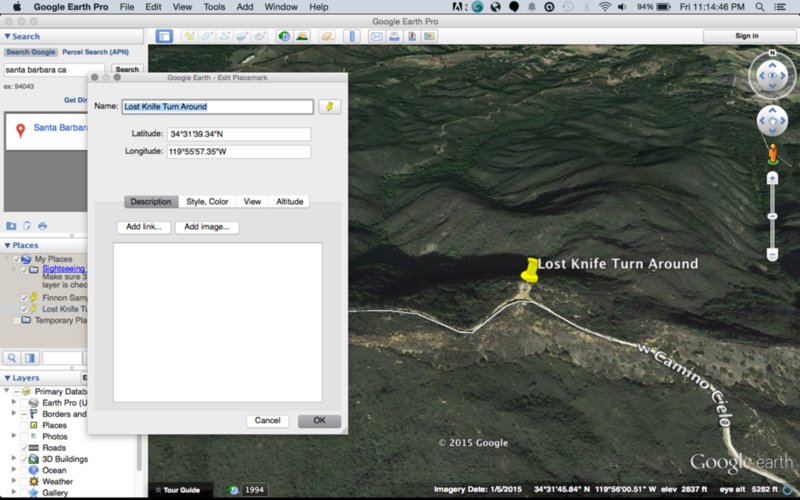Image resolution: width=800 pixels, height=500 pixels.
Task: Click the Print toolbar icon
Action: point(394,36)
